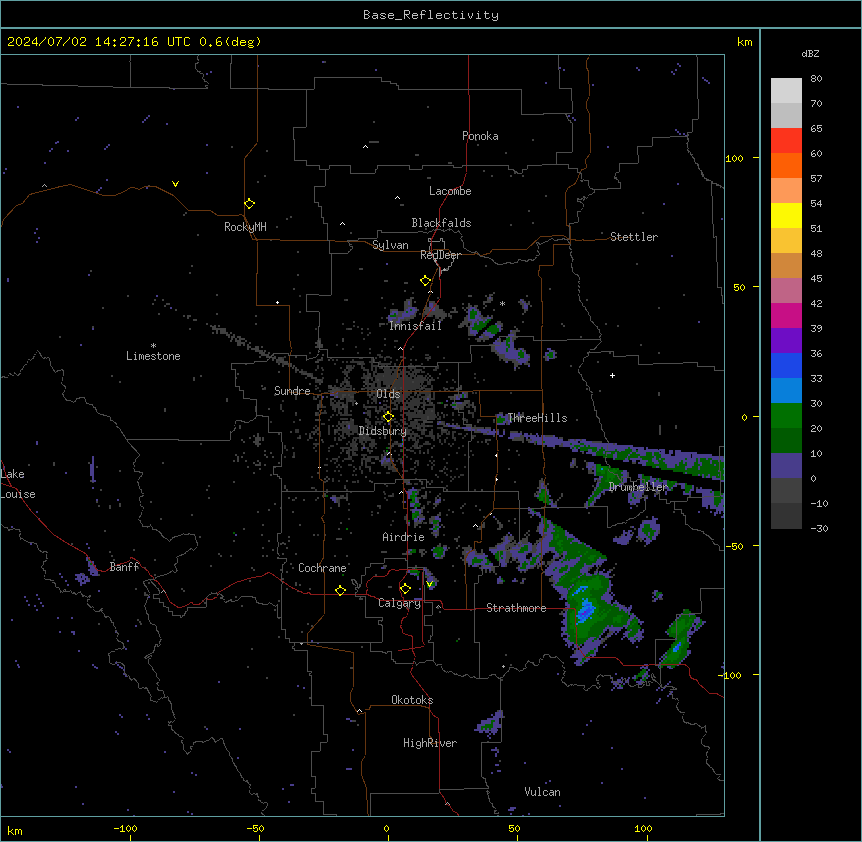Select the red 60-65 dBZ legend swatch
Screen dimensions: 862x842
786,141
